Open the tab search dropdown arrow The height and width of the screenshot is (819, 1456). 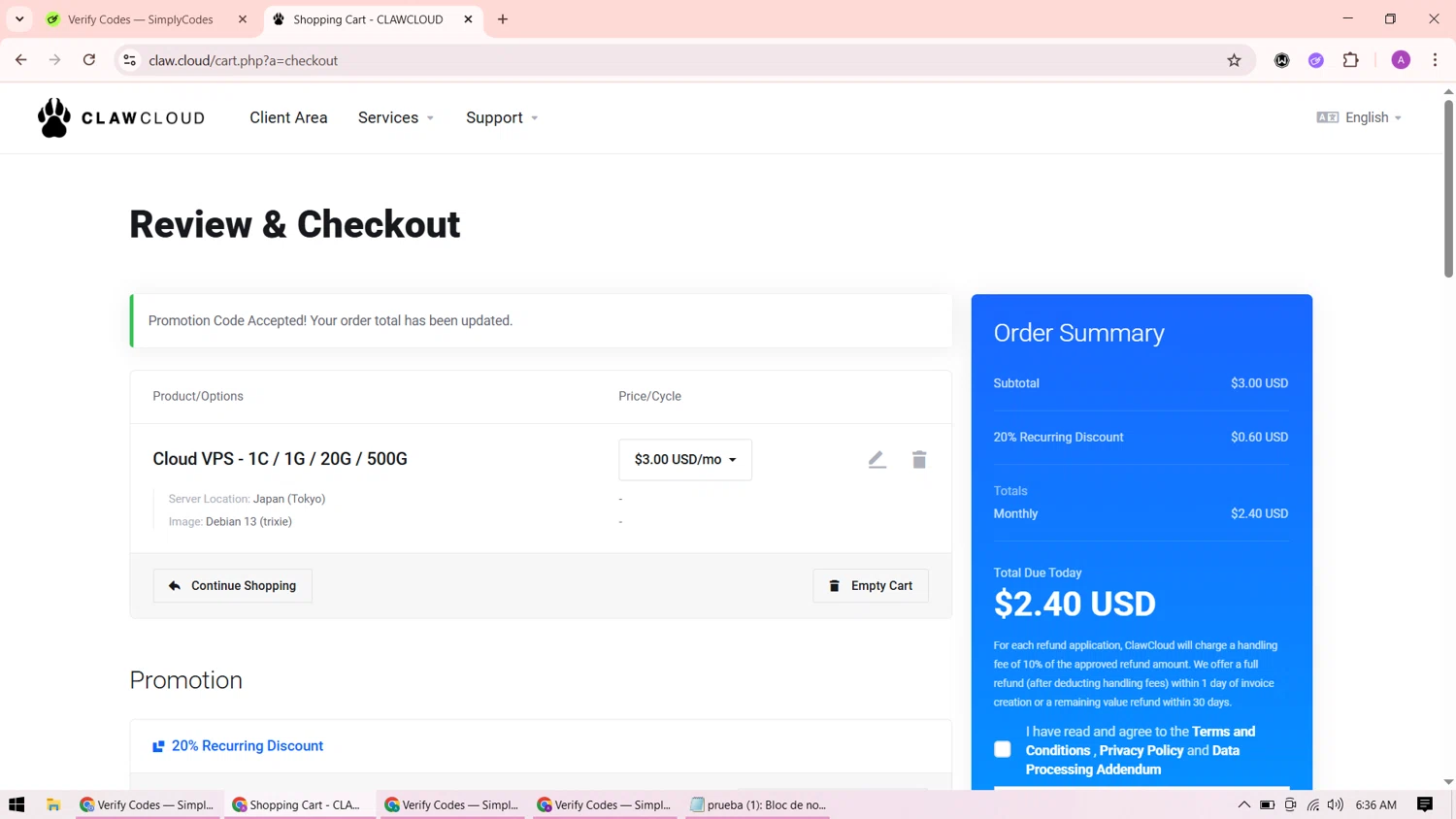click(19, 19)
